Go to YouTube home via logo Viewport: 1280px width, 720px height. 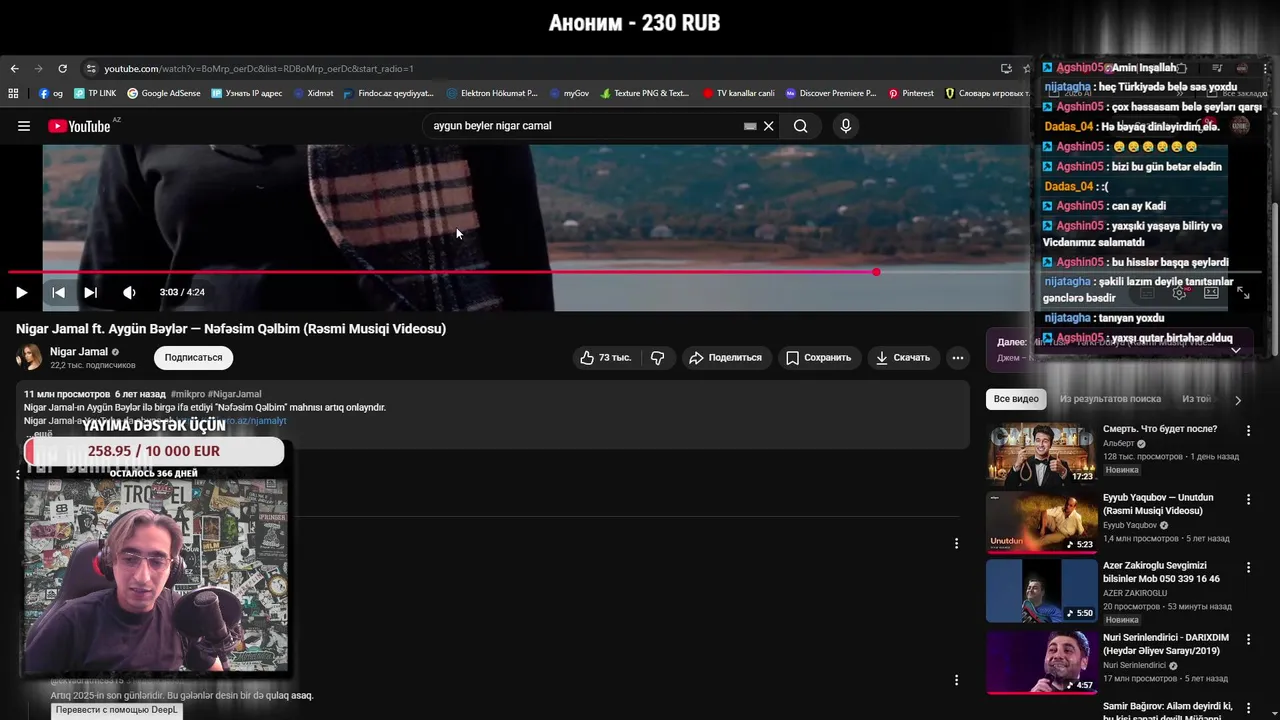click(x=80, y=126)
